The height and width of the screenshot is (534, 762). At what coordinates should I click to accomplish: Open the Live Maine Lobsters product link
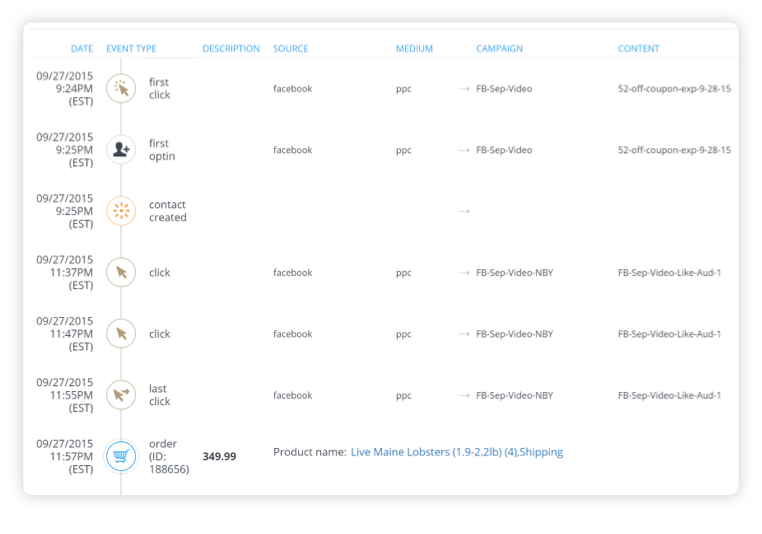click(x=457, y=452)
